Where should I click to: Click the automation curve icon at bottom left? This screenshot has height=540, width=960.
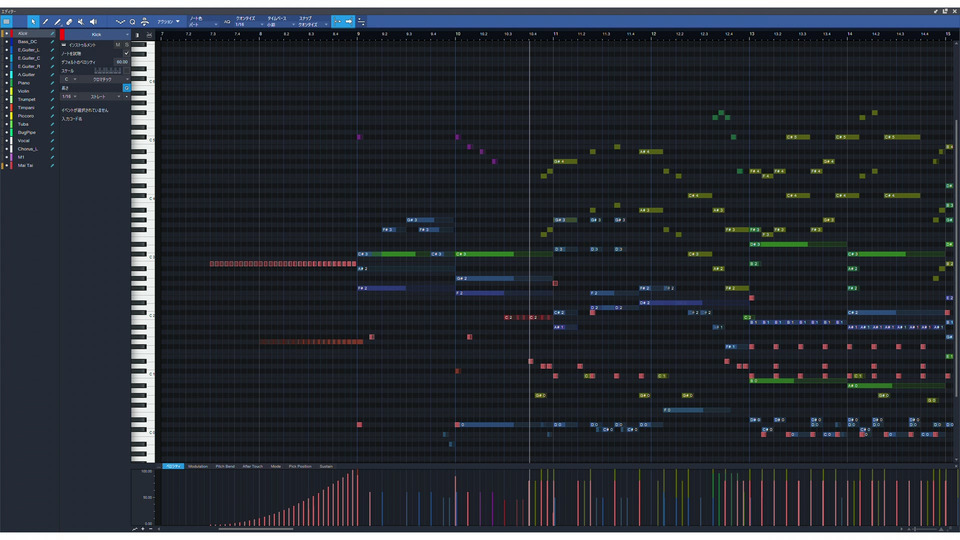[x=135, y=528]
